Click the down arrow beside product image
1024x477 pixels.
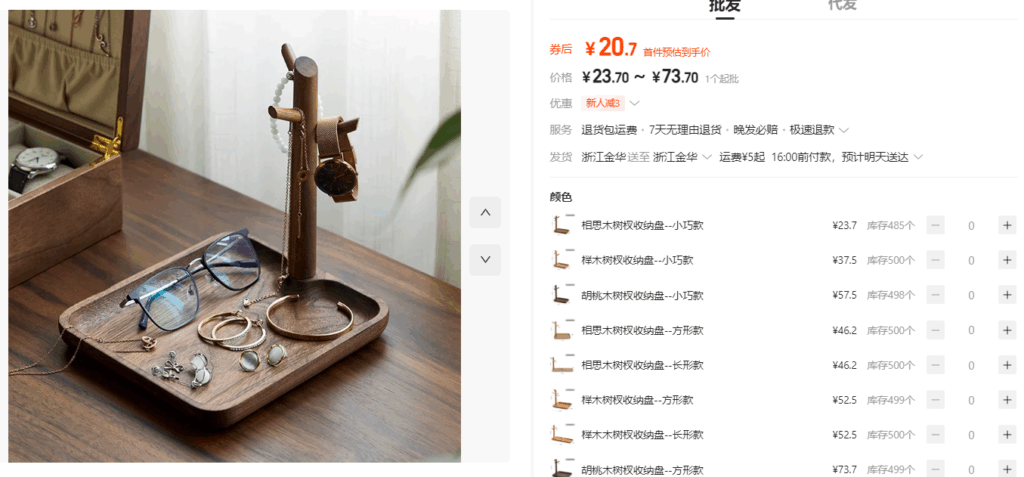[485, 259]
